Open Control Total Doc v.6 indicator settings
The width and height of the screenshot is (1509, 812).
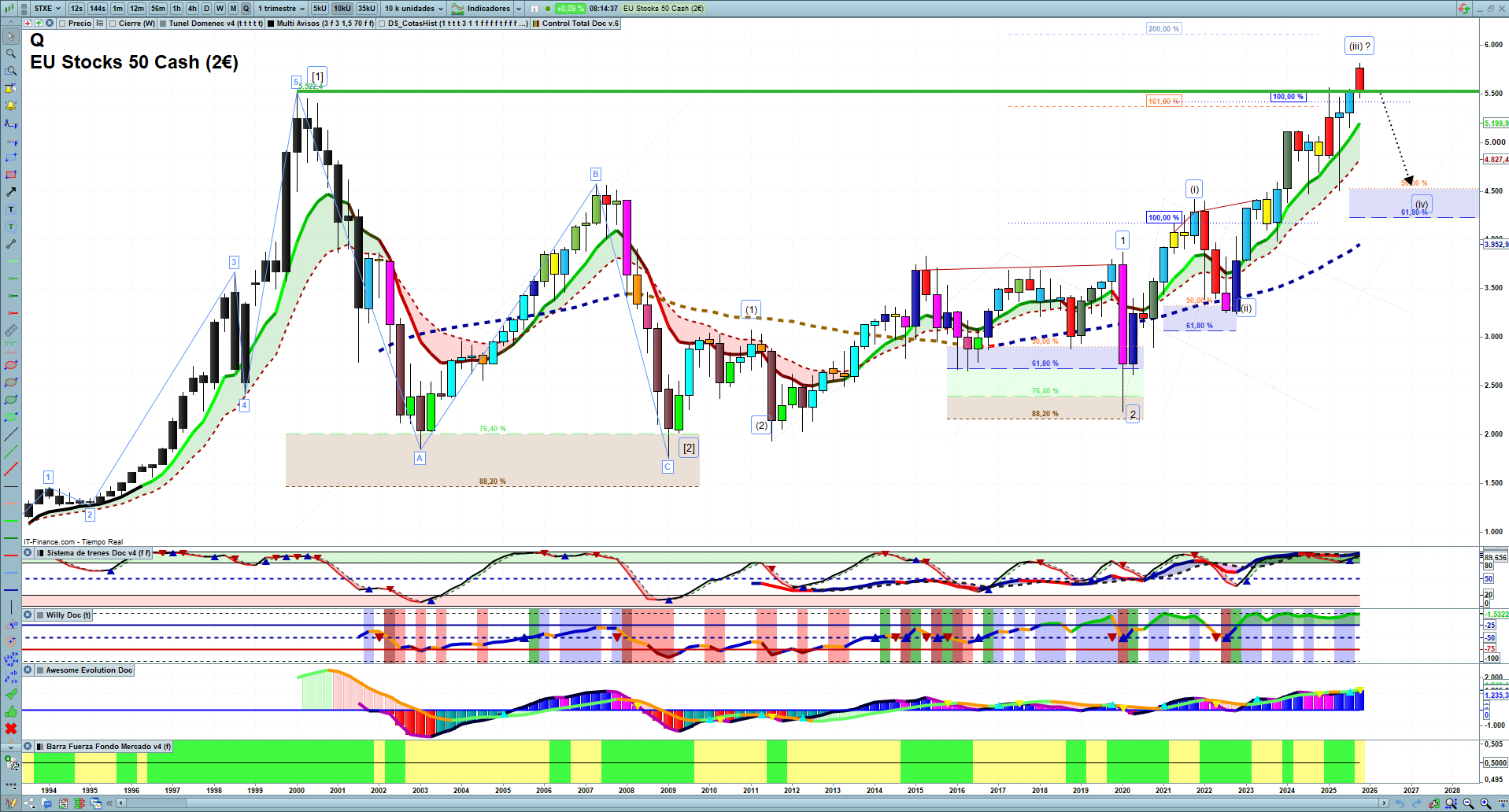click(x=576, y=24)
